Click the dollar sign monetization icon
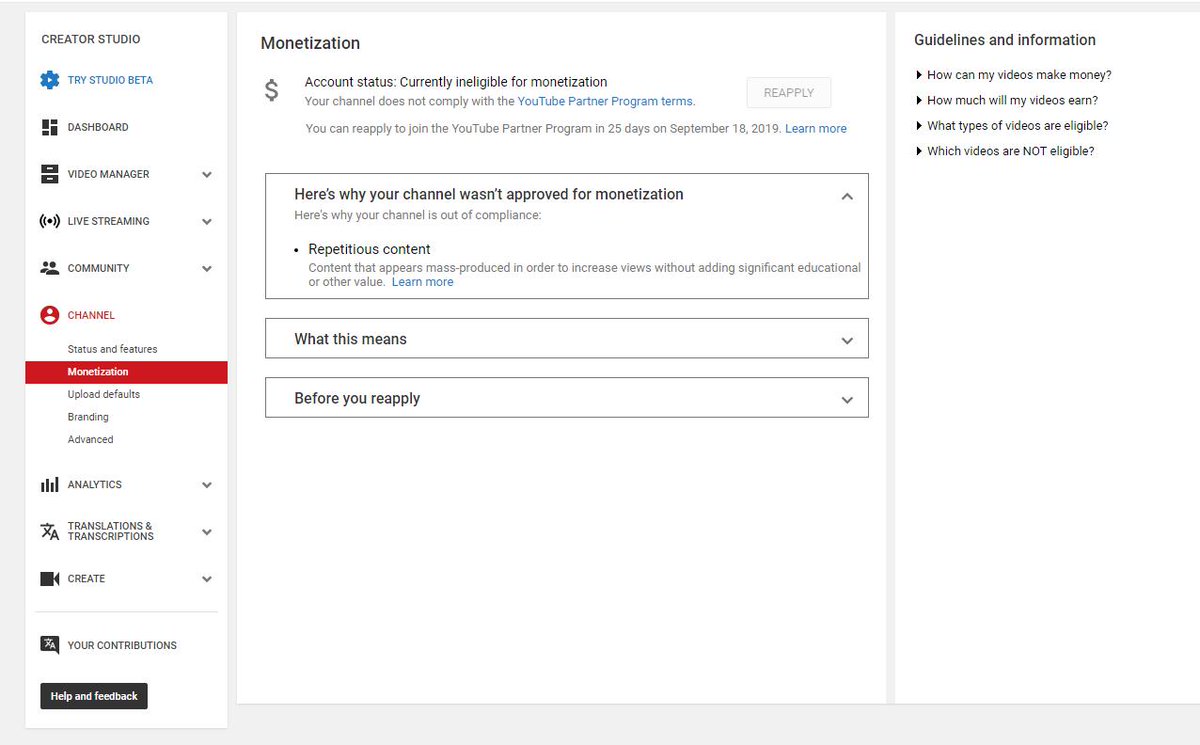The height and width of the screenshot is (745, 1200). (x=272, y=91)
